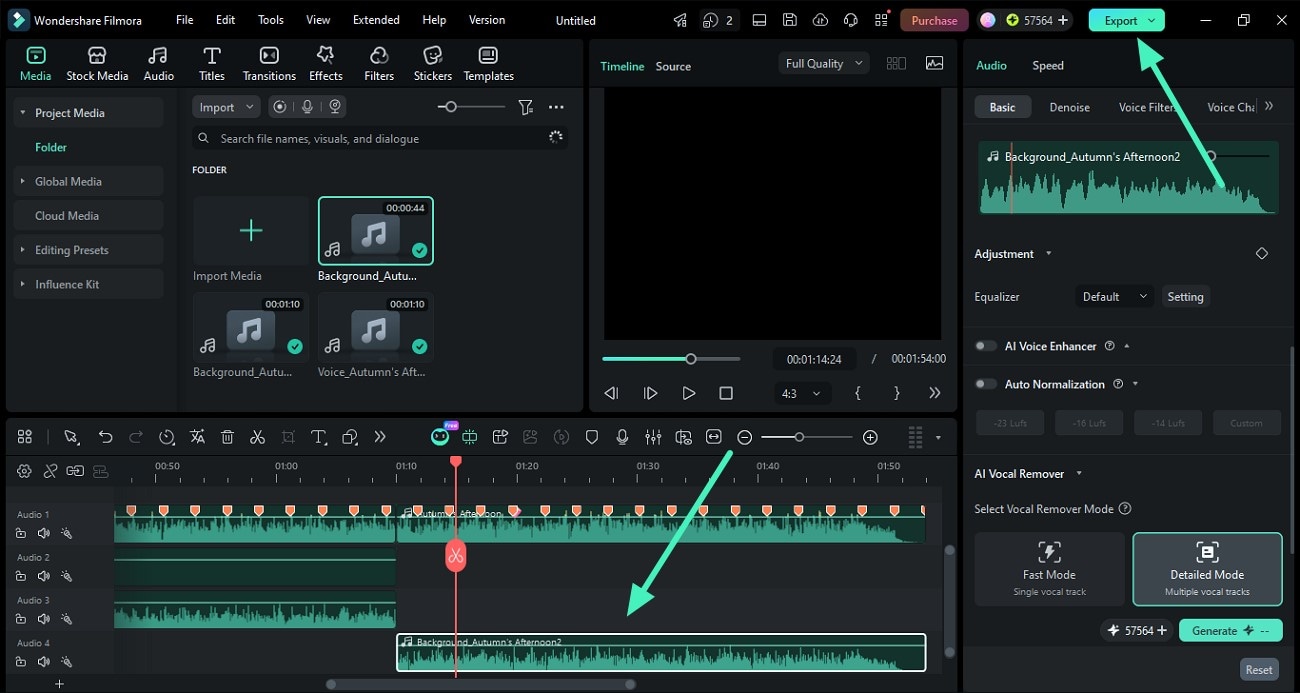Start voiceover recording with microphone icon
The image size is (1300, 693).
pyautogui.click(x=622, y=437)
